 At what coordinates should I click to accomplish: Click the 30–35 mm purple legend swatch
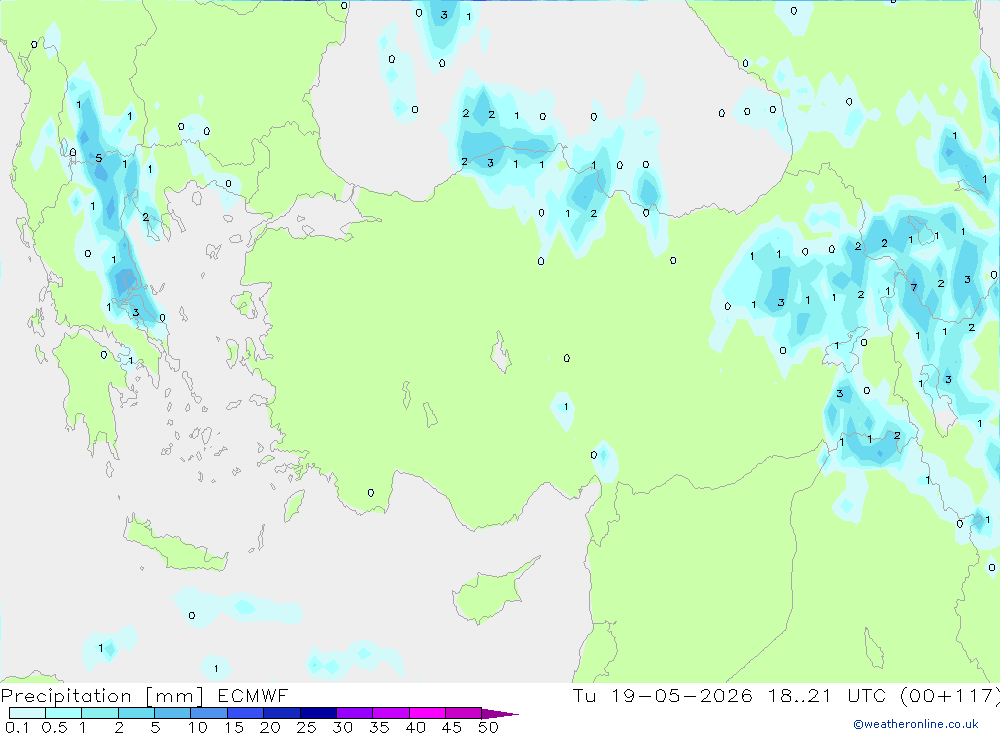coord(354,713)
